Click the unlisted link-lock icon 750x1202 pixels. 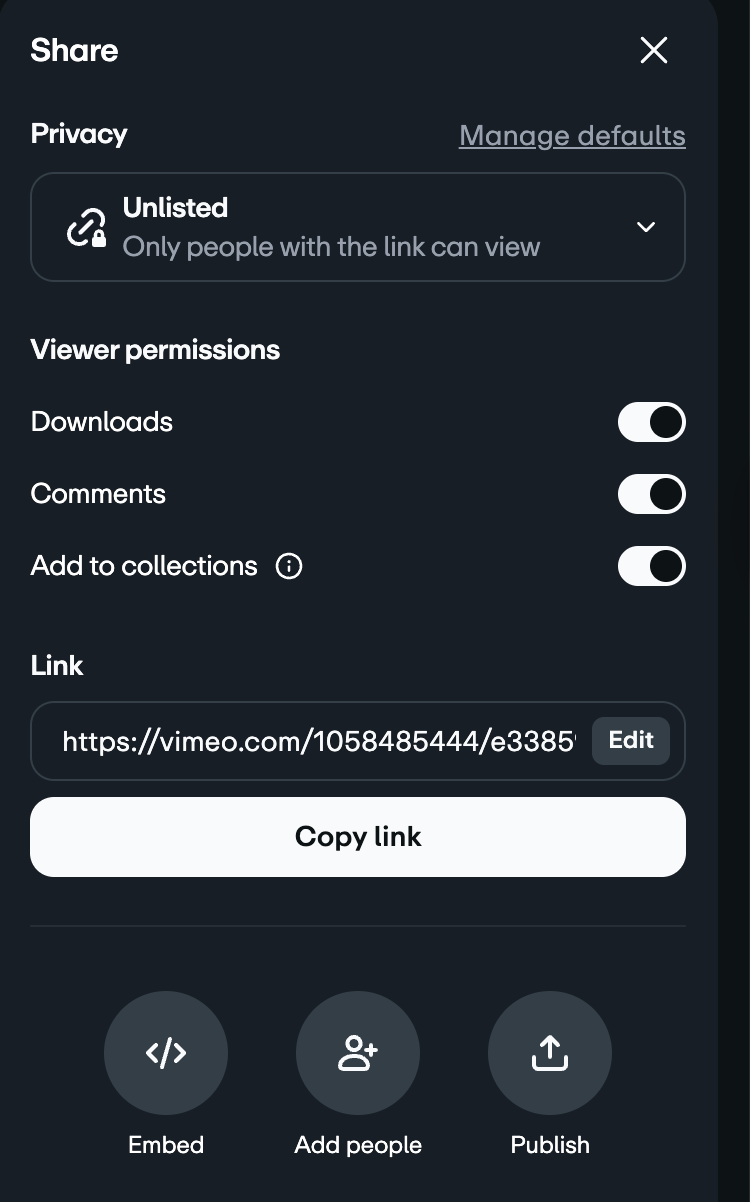87,227
